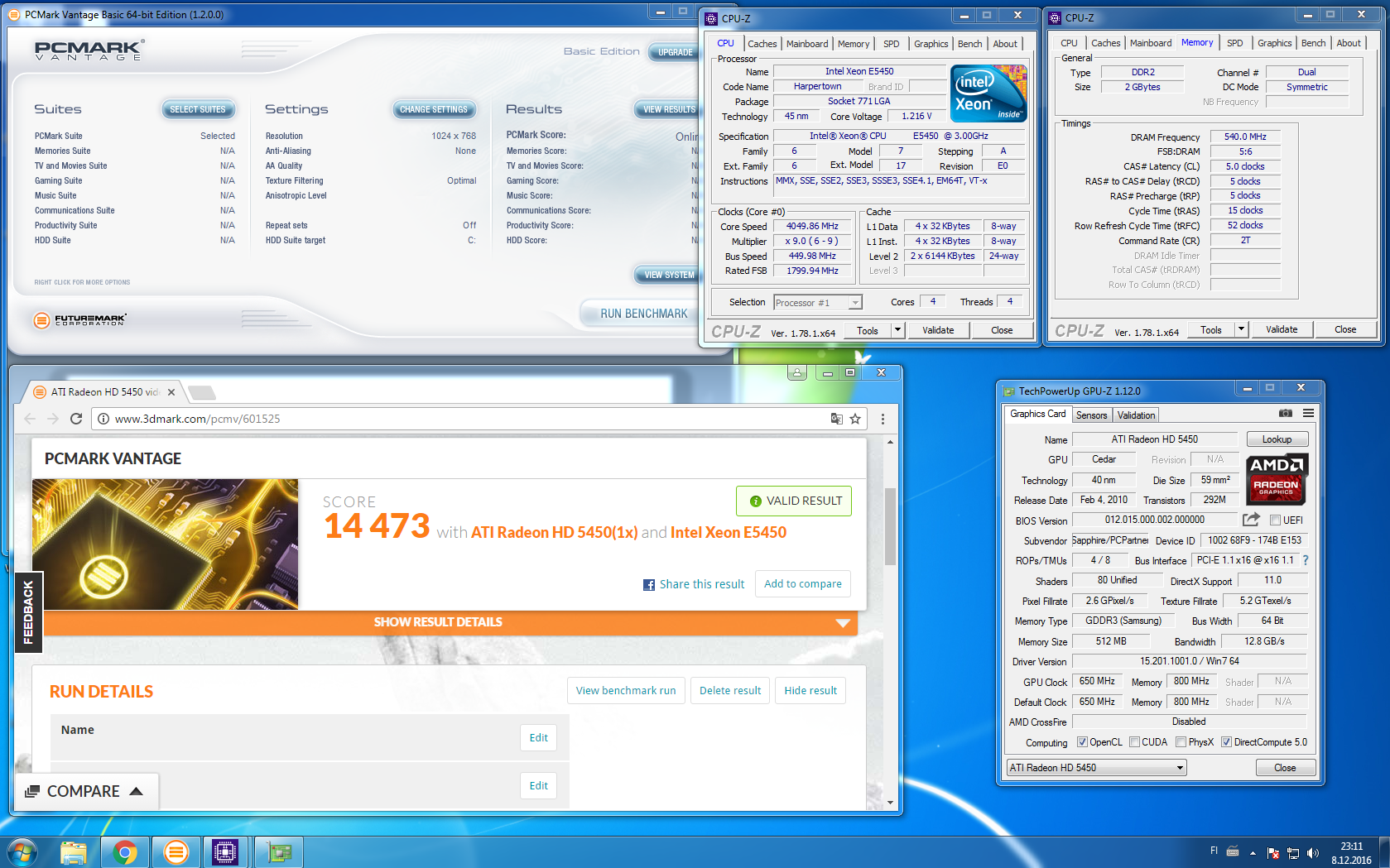1390x868 pixels.
Task: Click Validate in CPU-Z Memory window
Action: point(1282,329)
